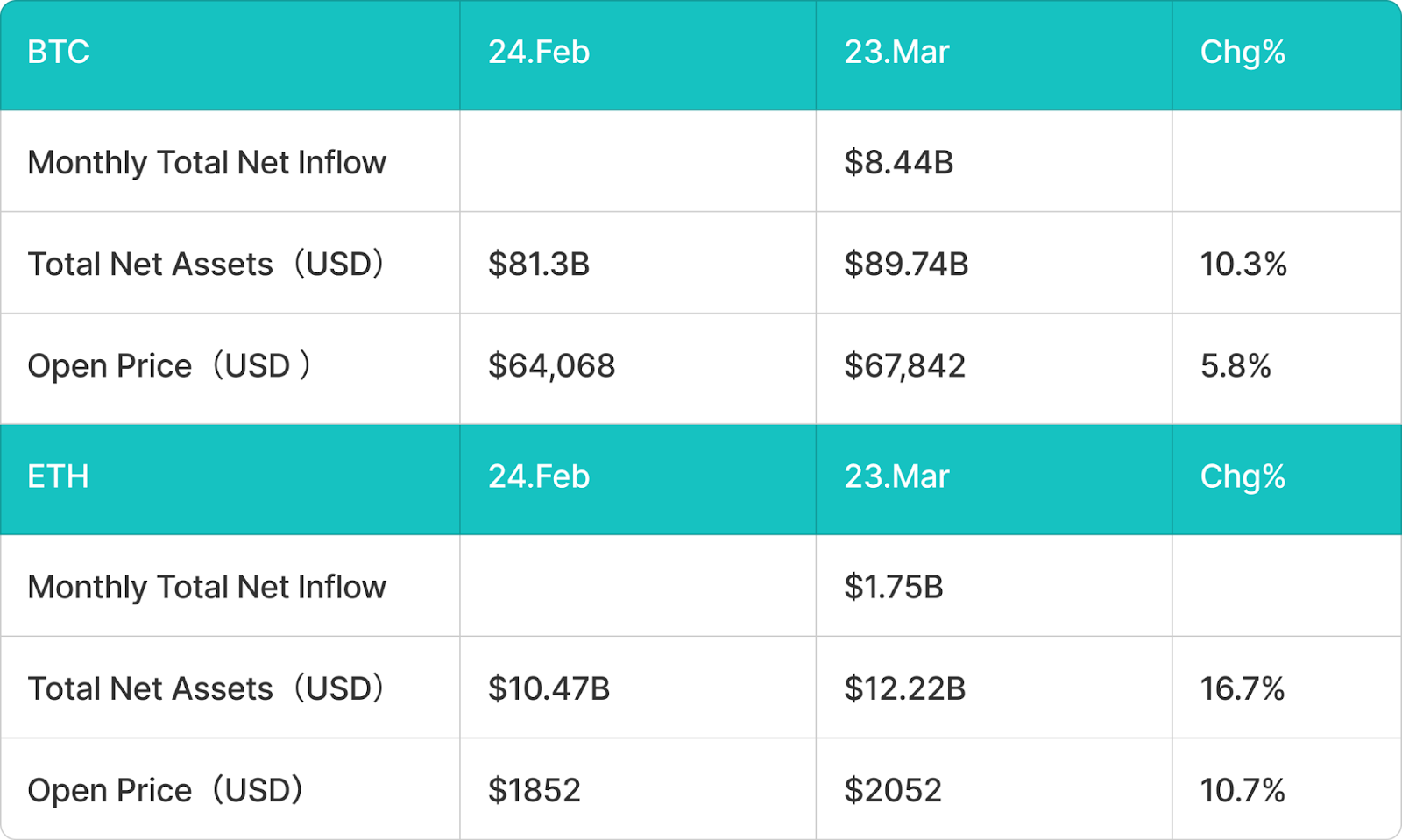Click the 24.Feb header in the BTC row

coord(539,53)
